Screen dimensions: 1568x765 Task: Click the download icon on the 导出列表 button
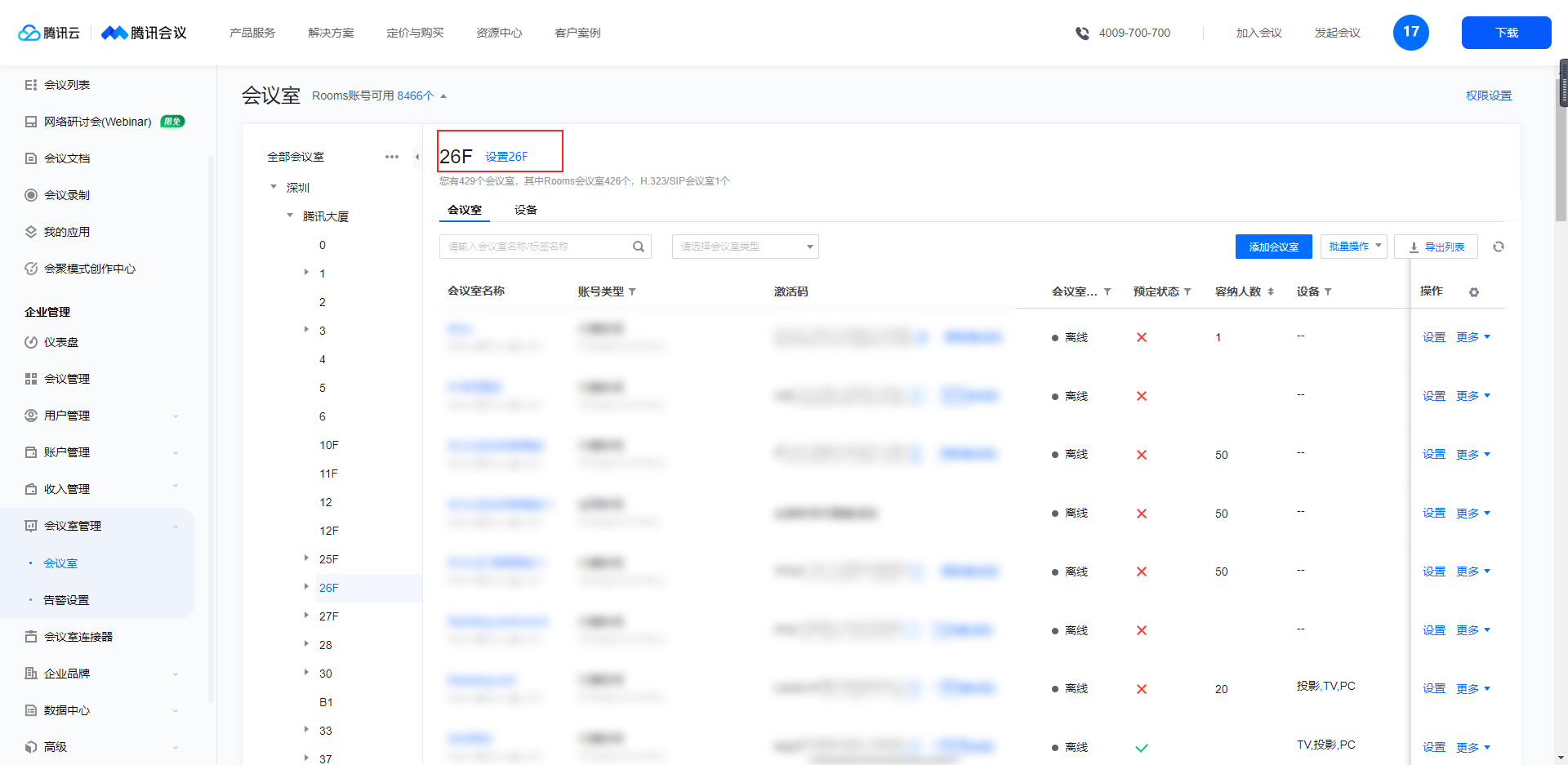[1414, 247]
